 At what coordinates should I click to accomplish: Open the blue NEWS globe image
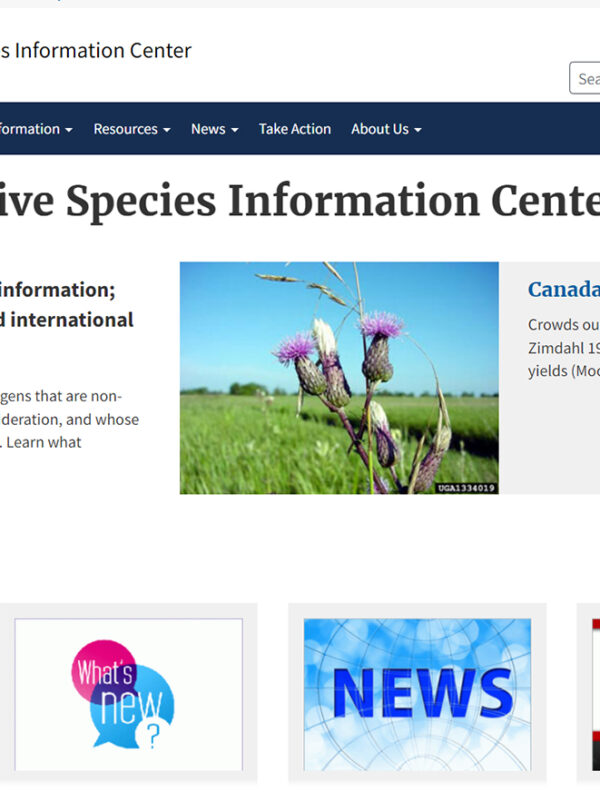click(x=417, y=692)
